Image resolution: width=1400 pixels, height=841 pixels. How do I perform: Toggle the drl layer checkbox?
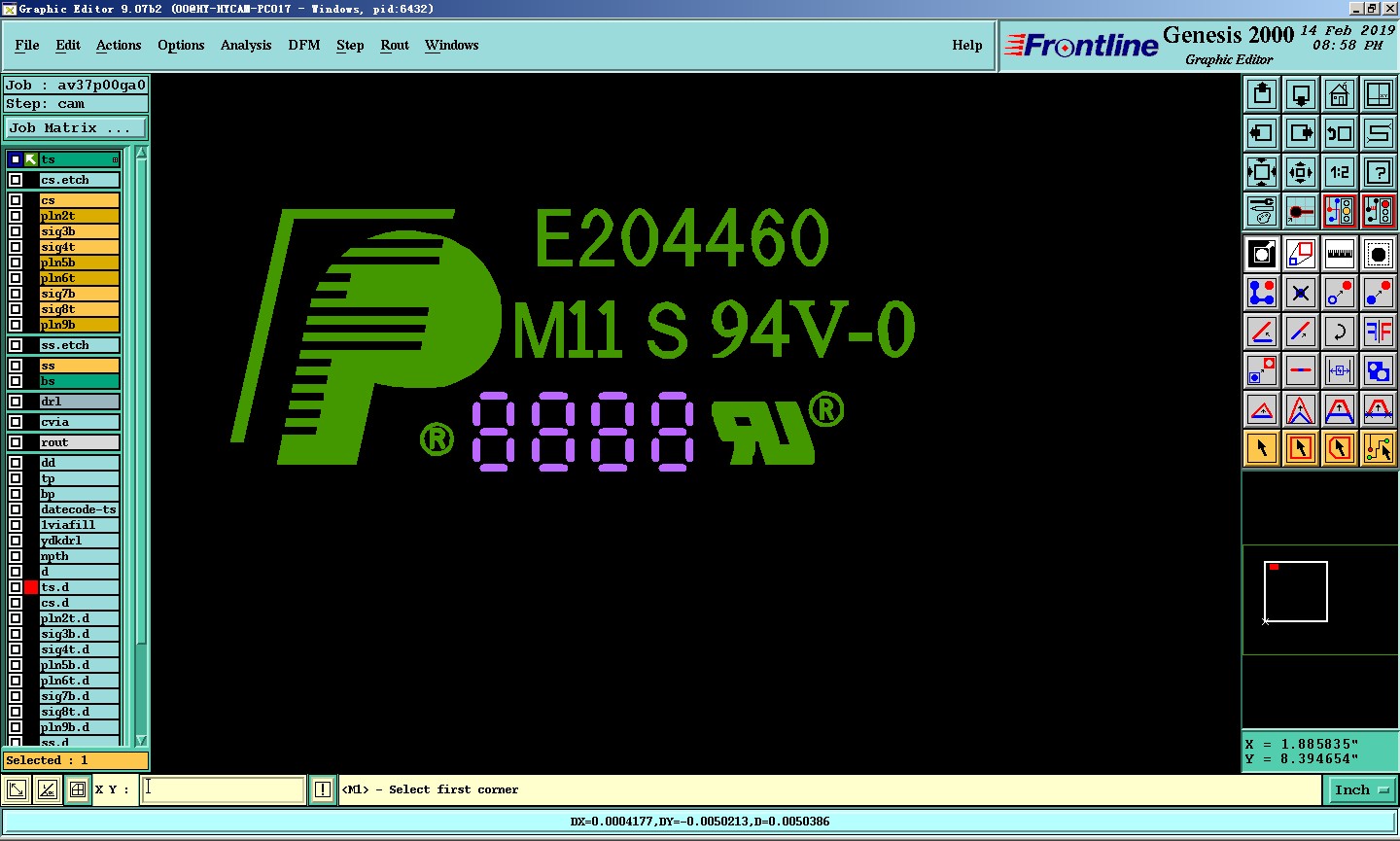pos(16,402)
